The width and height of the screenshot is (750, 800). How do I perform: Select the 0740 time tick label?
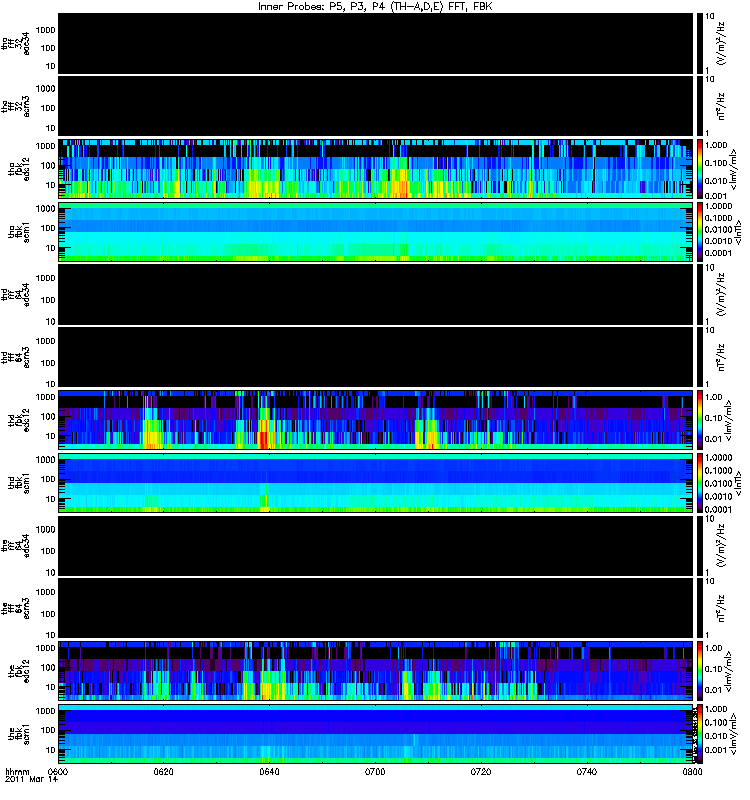(587, 771)
